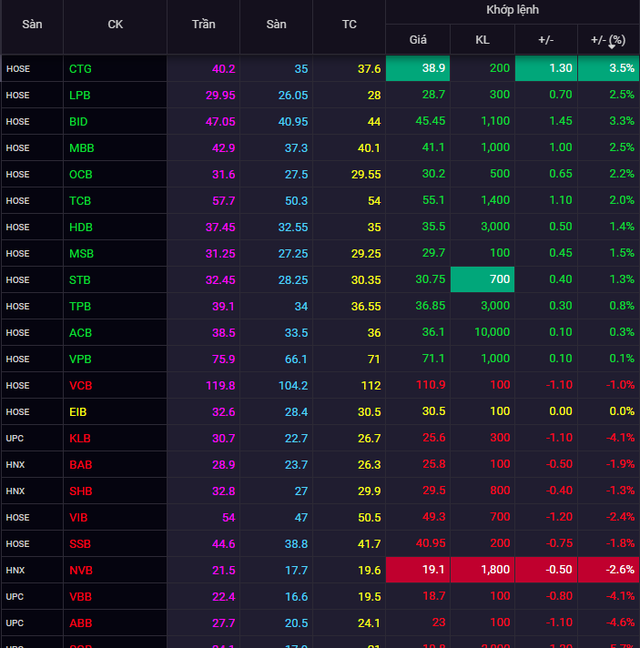Click the red 1,800 volume for NVB

click(x=482, y=570)
